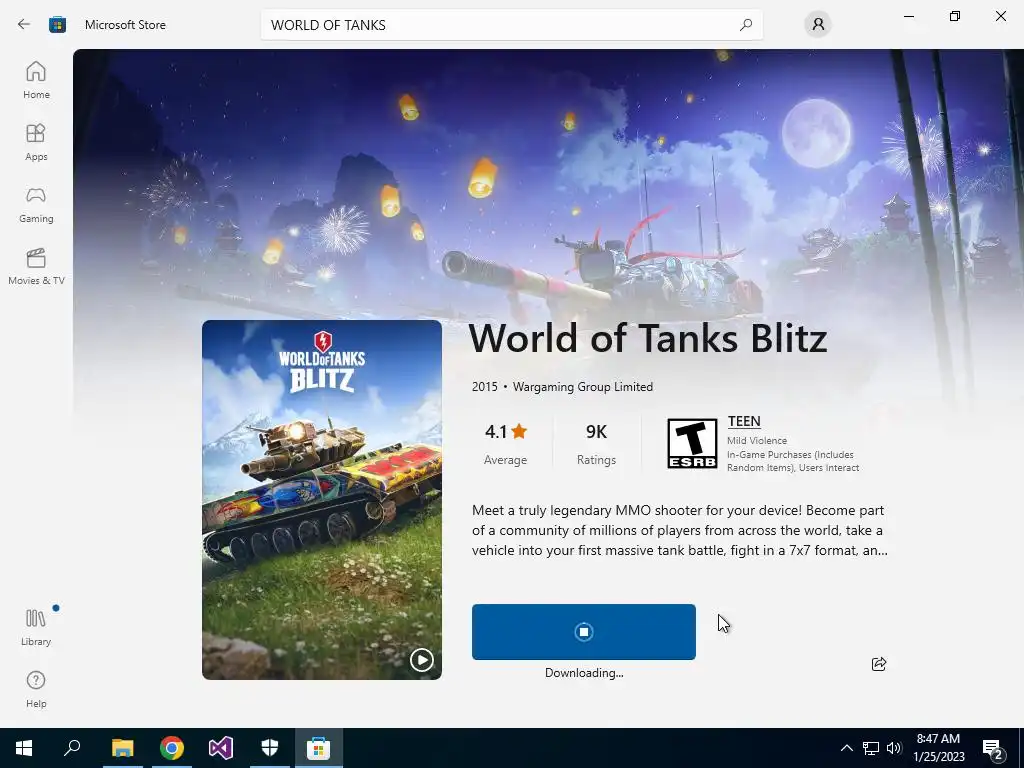Click the Share icon

[879, 664]
